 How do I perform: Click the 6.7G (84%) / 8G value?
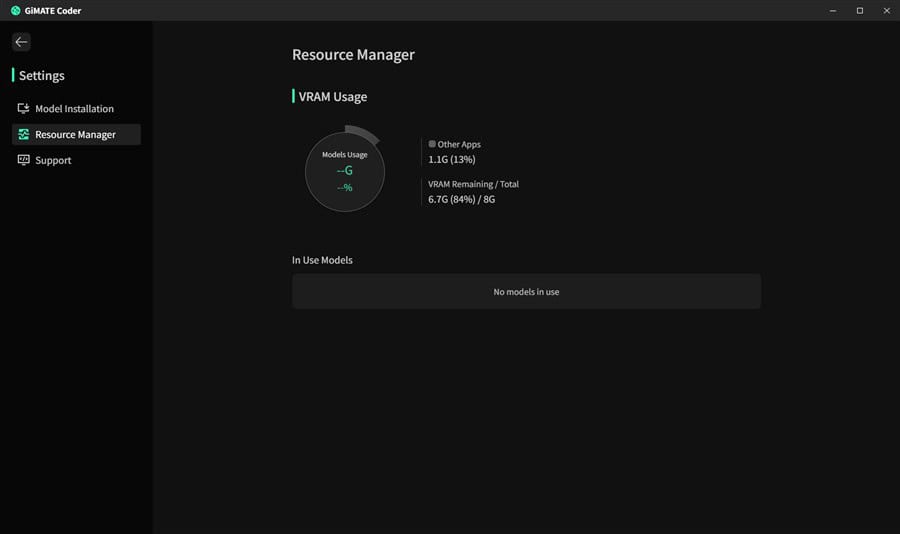(461, 199)
